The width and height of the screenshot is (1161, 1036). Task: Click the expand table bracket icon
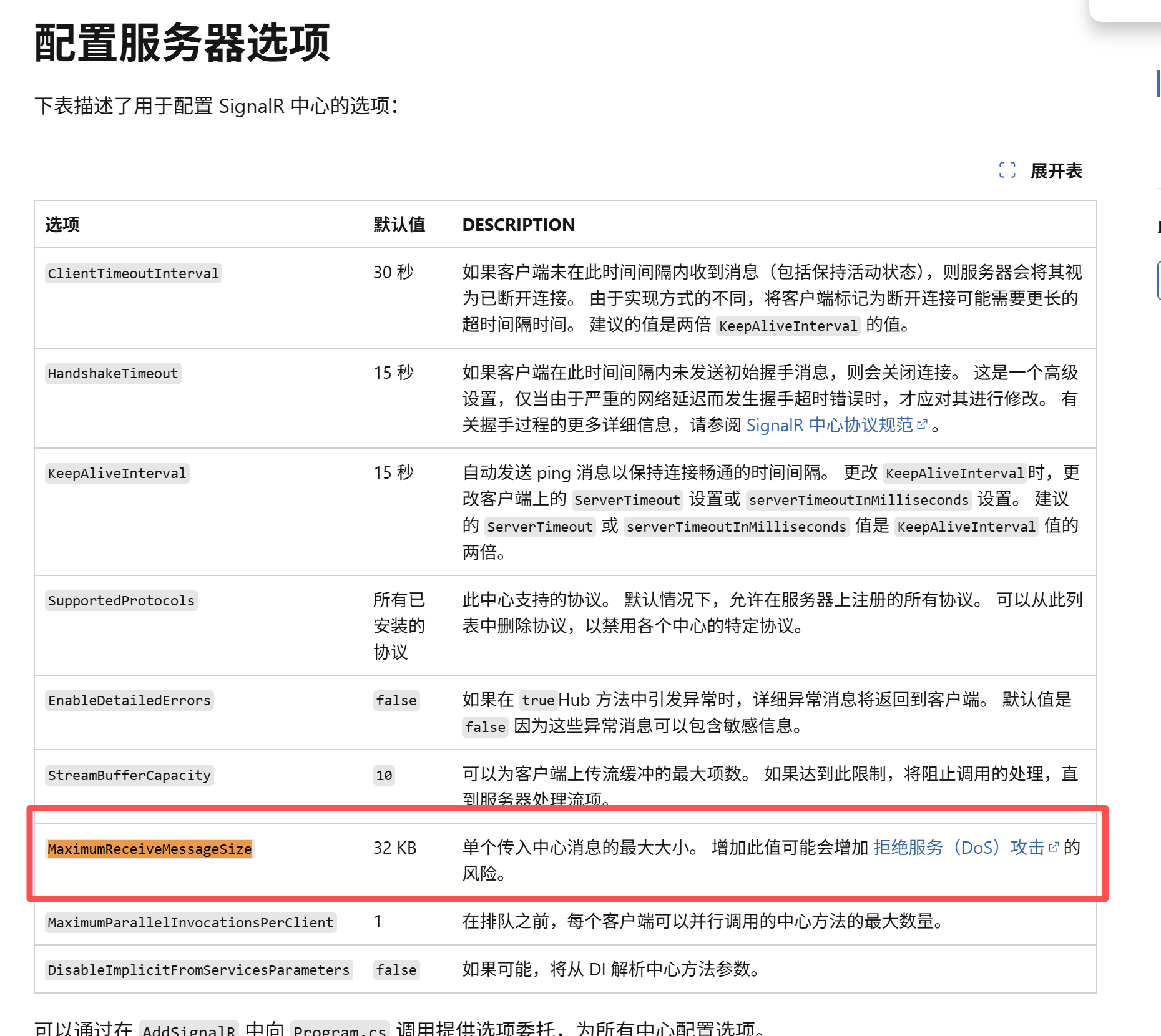[x=1007, y=170]
